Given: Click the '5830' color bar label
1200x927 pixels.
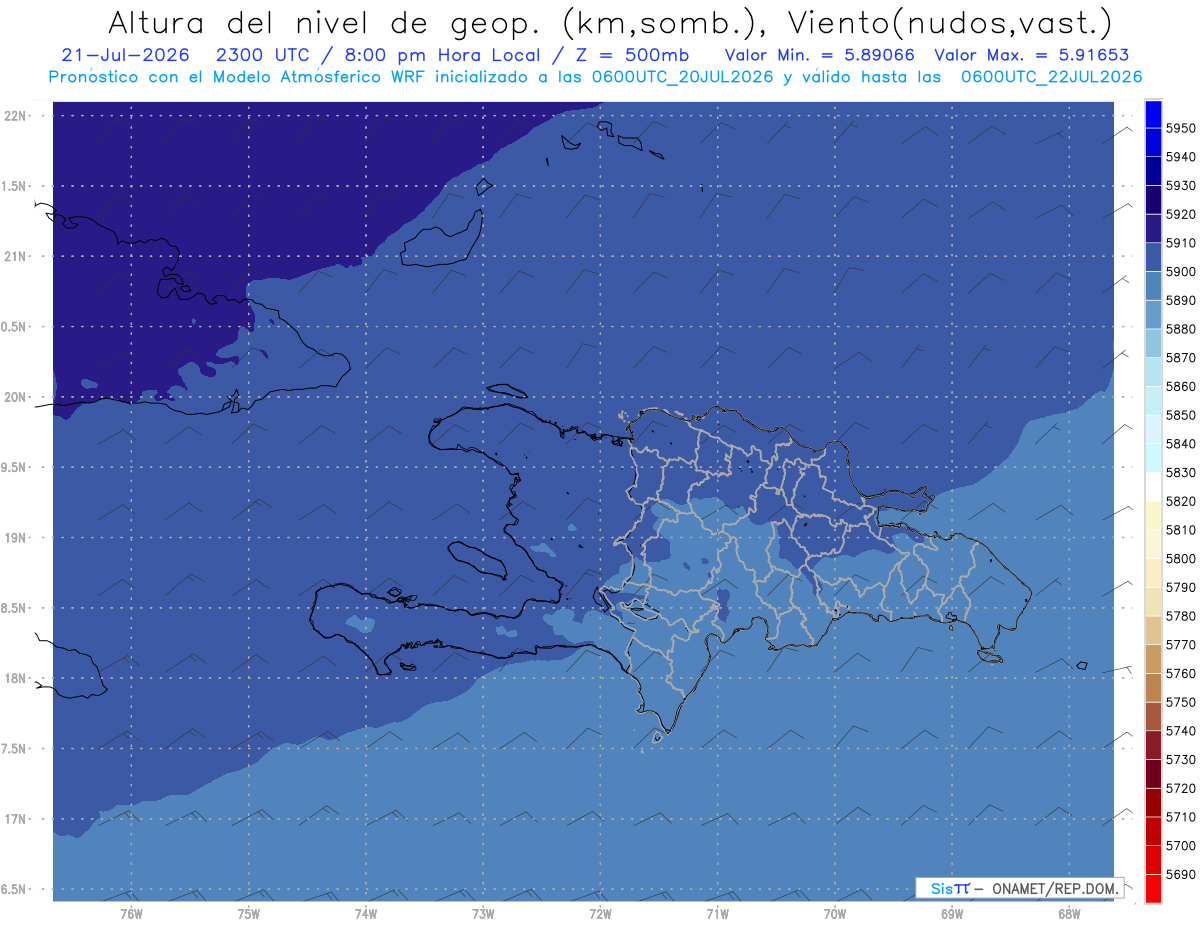Looking at the screenshot, I should click(x=1180, y=473).
